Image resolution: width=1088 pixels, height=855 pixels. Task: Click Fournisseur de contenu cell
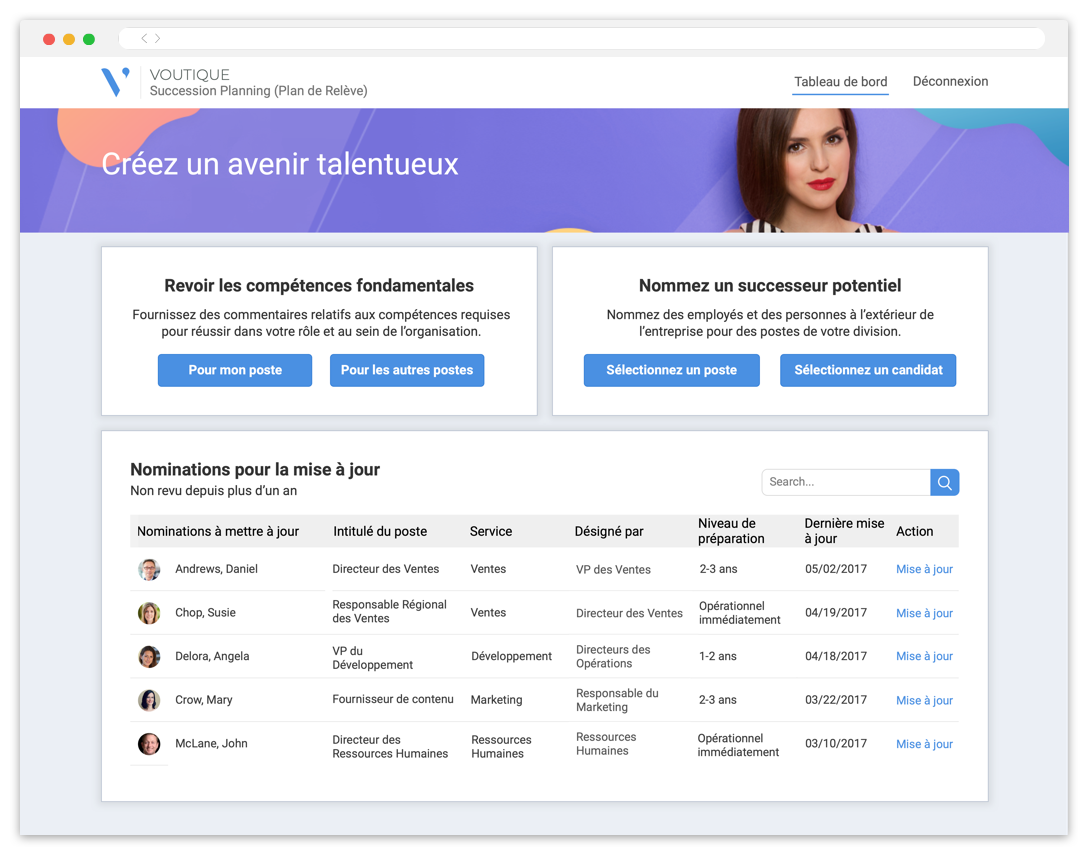coord(393,700)
